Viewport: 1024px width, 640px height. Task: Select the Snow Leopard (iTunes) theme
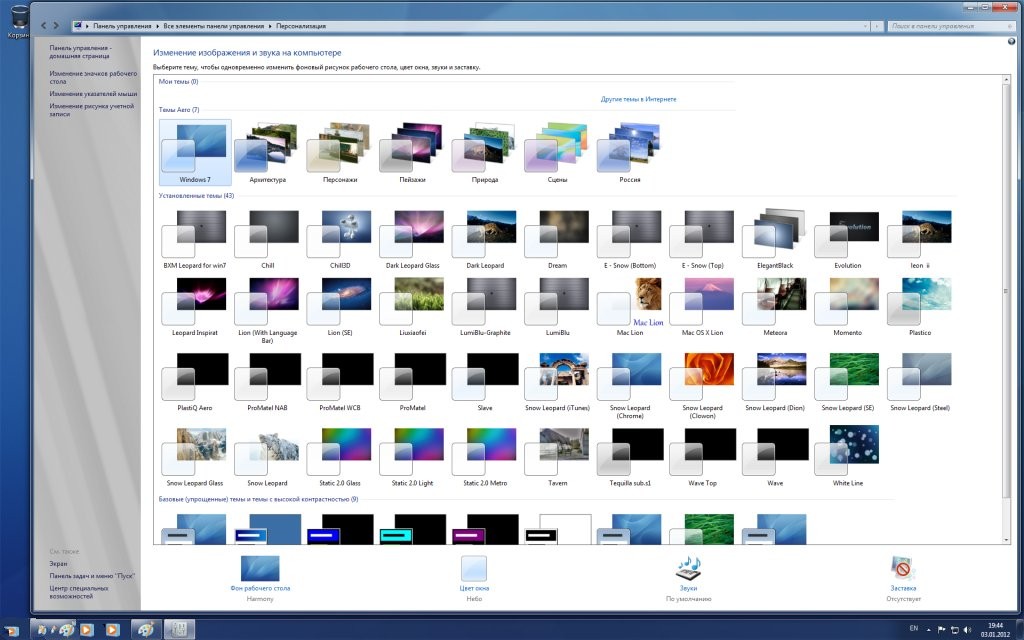[557, 382]
